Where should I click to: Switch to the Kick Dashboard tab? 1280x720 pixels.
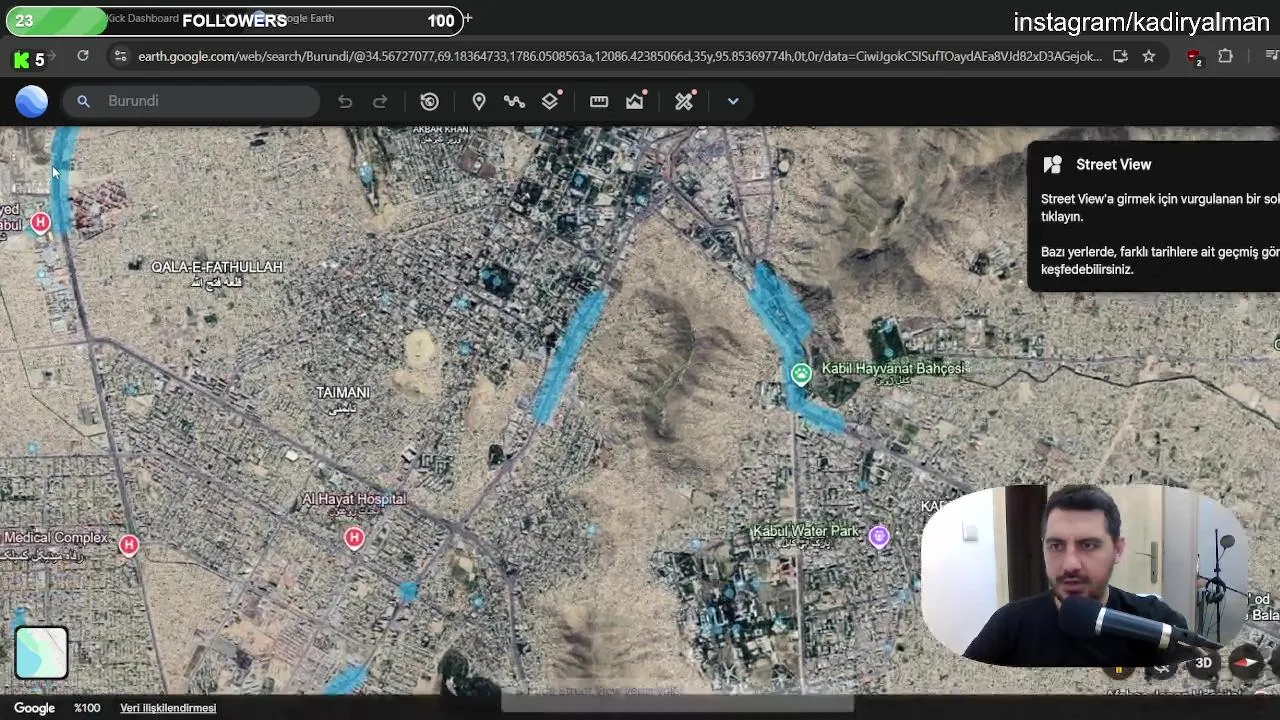click(x=143, y=19)
